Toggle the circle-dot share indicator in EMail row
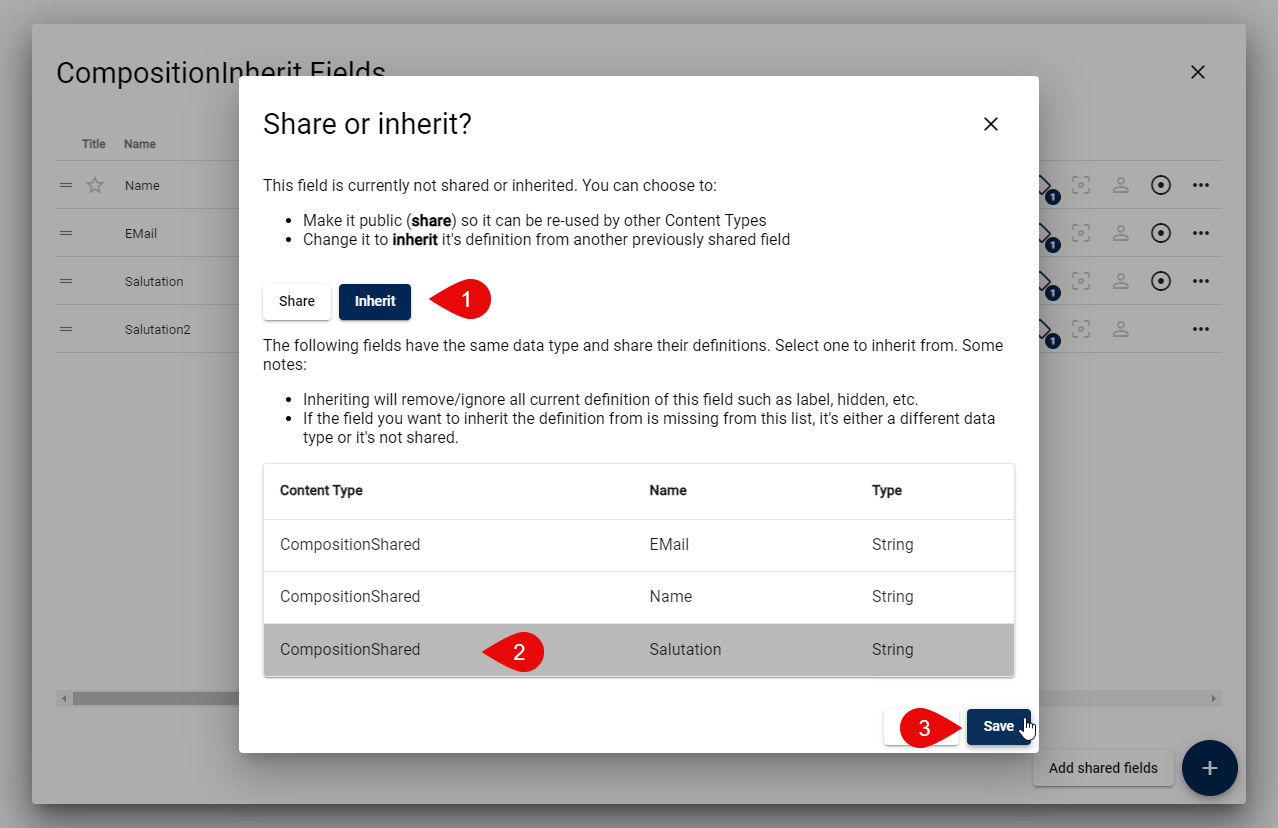Screen dimensions: 1278x828 1160,233
